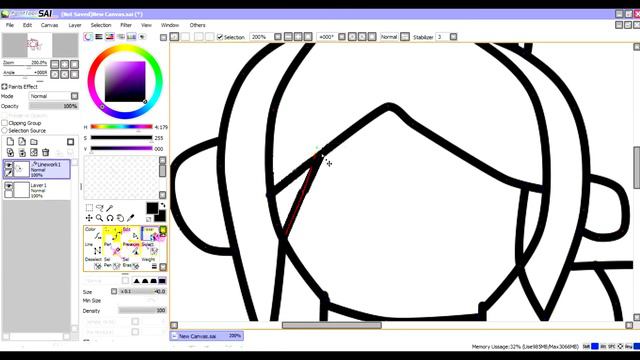This screenshot has width=640, height=360.
Task: Select the rectangular selection tool
Action: point(89,208)
